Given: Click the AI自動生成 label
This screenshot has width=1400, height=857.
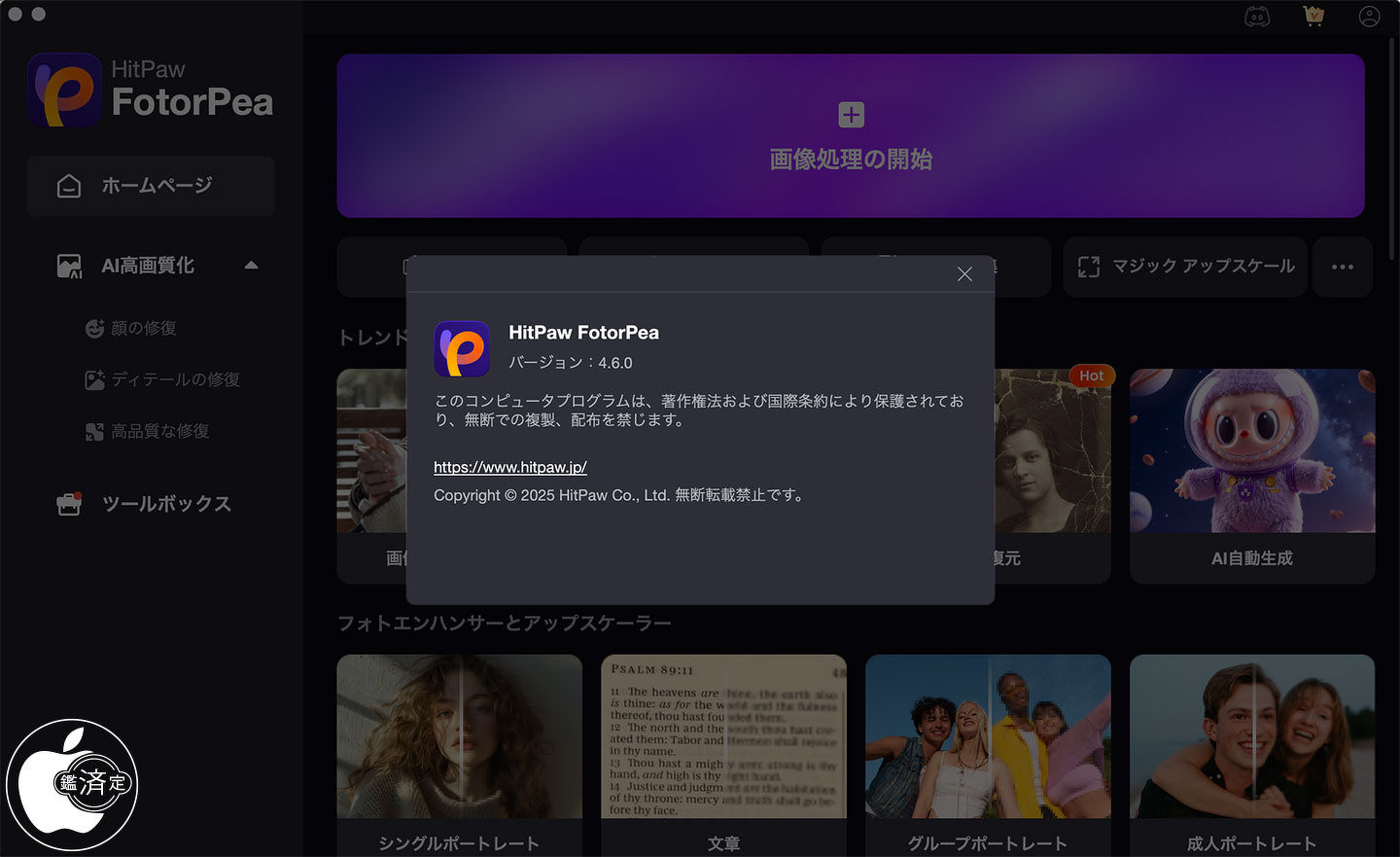Looking at the screenshot, I should tap(1252, 558).
